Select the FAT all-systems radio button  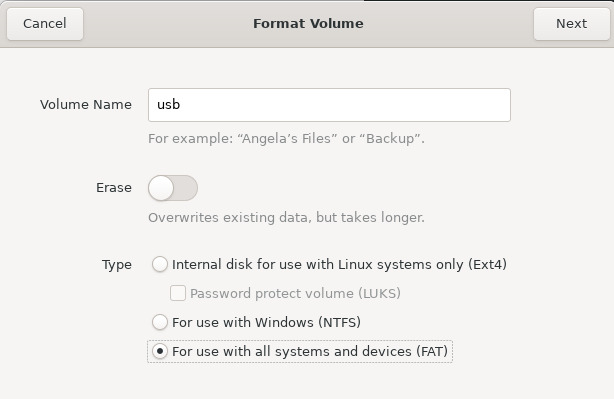(x=160, y=351)
